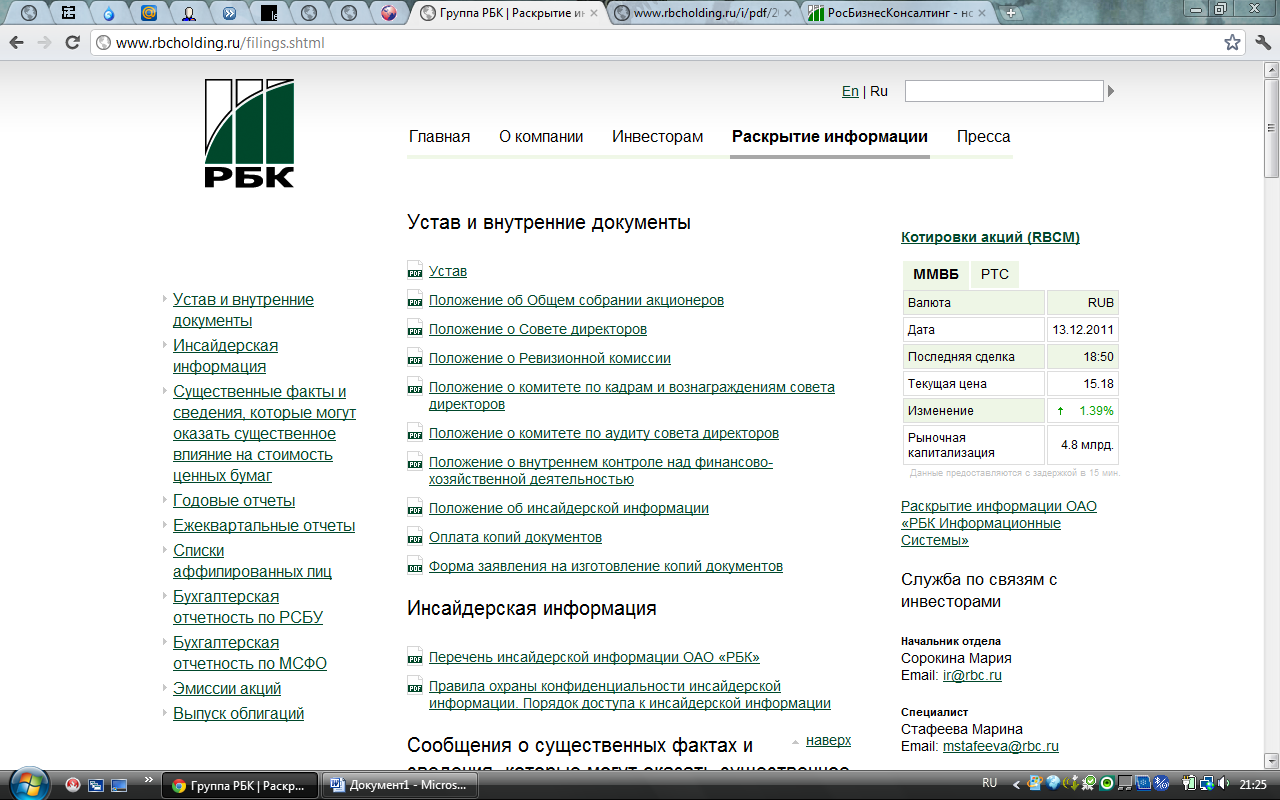The height and width of the screenshot is (800, 1280).
Task: Open Раскрытие информации ОАО «РБК Информационные Системы»
Action: pyautogui.click(x=999, y=523)
